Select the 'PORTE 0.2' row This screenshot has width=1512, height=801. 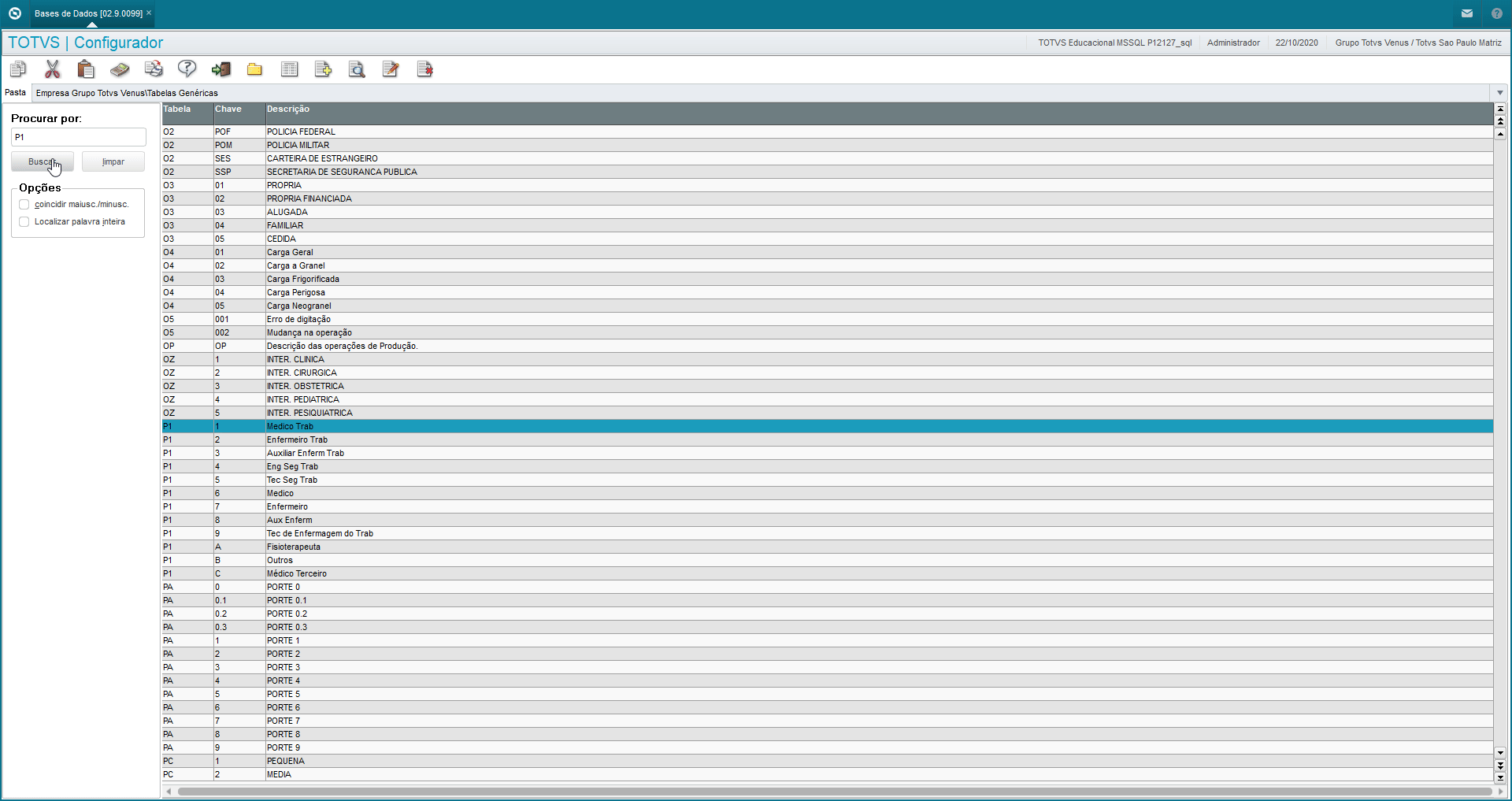pyautogui.click(x=828, y=614)
